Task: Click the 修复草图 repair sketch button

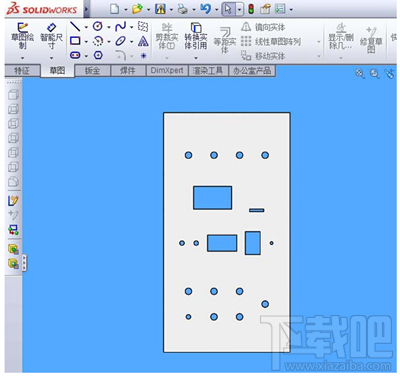Action: click(x=371, y=39)
